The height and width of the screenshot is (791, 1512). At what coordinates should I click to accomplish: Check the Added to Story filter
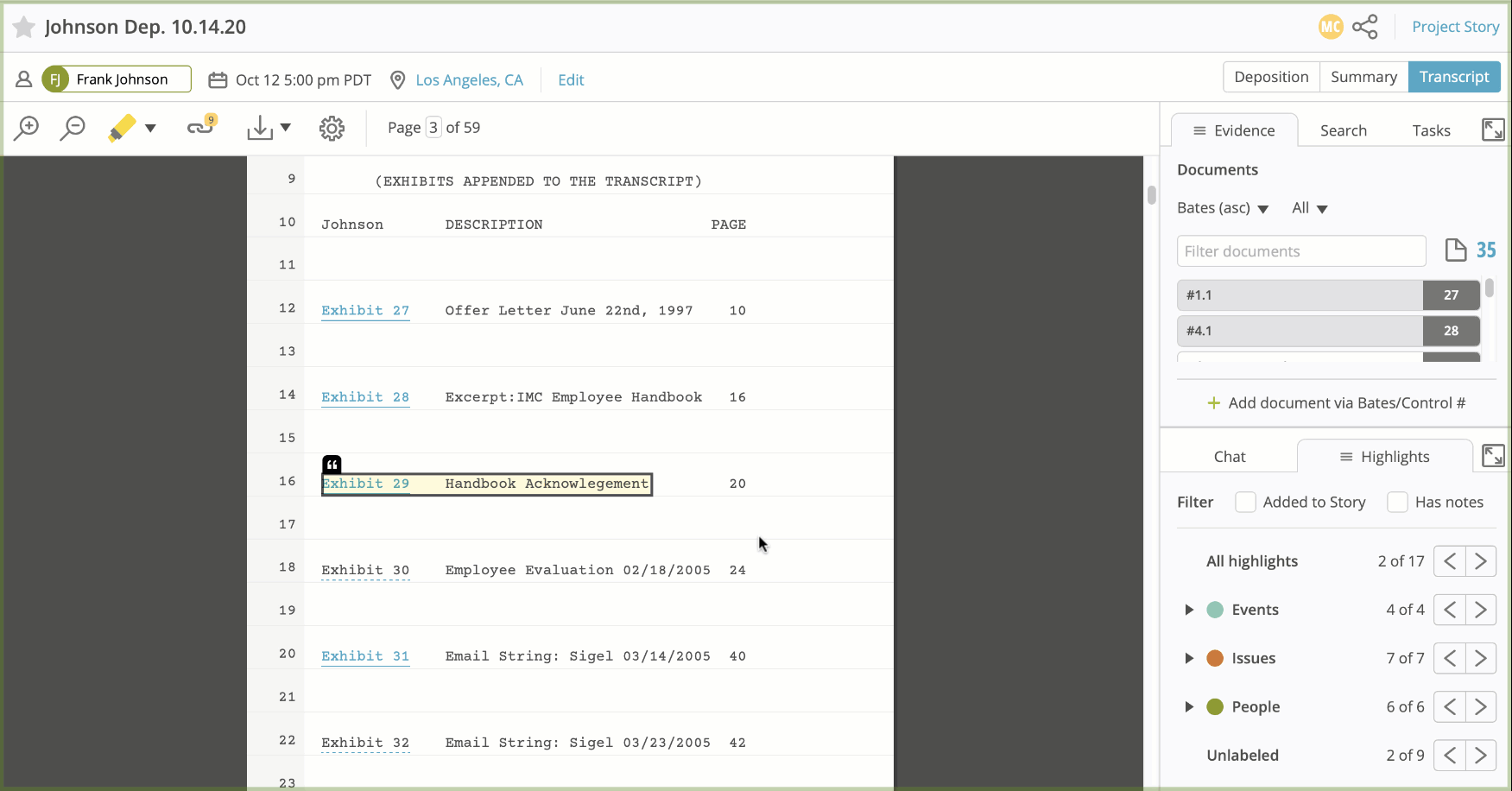[x=1245, y=502]
